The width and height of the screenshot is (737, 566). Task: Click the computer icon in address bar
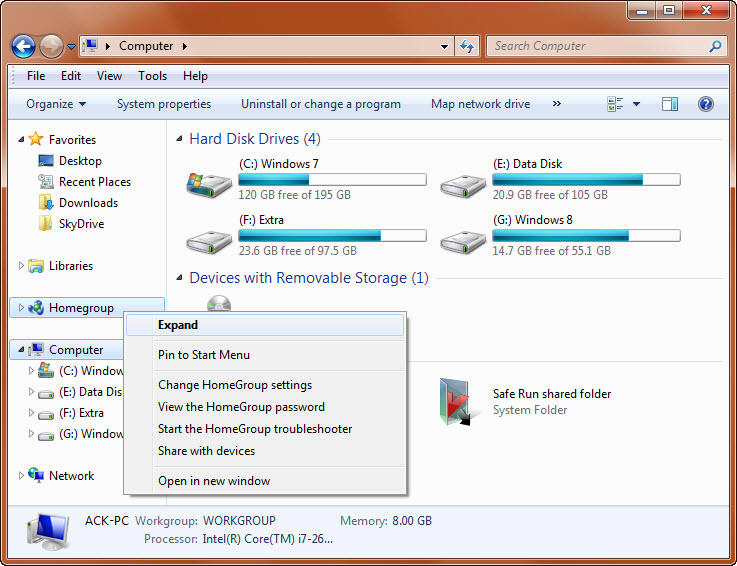pos(90,46)
